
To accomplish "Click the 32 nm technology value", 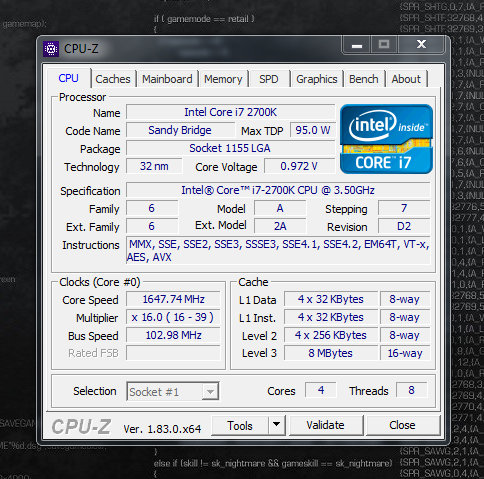I will point(154,166).
